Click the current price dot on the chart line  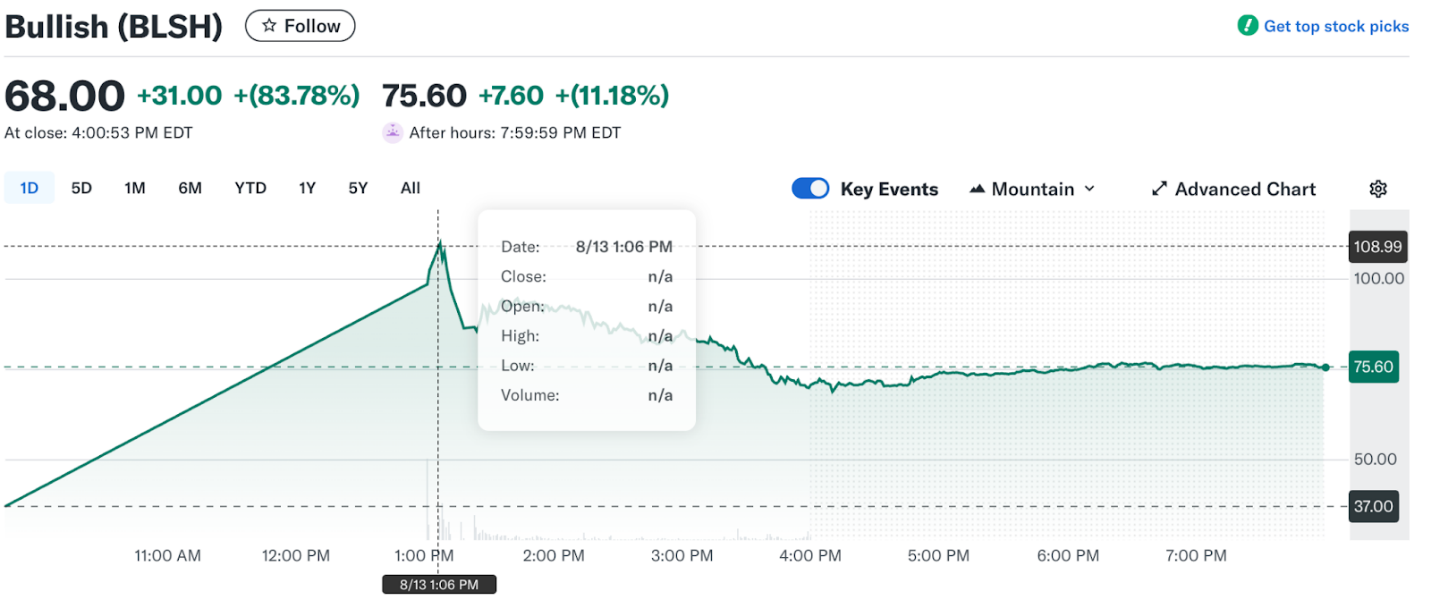[1325, 367]
